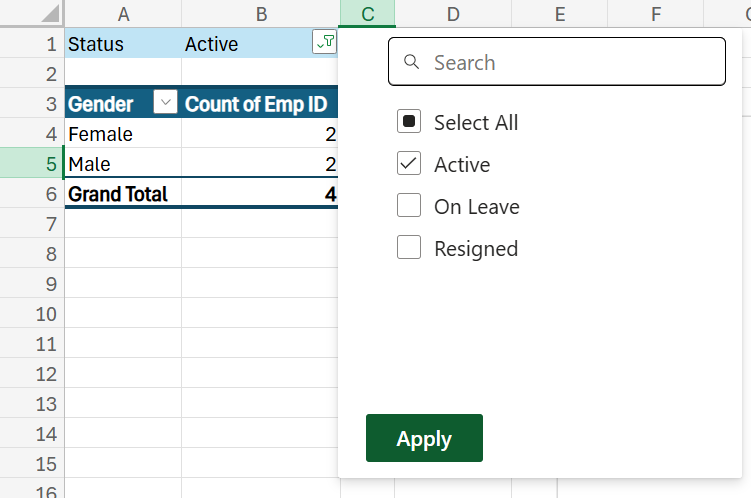The height and width of the screenshot is (498, 751).
Task: Check the On Leave filter option
Action: point(409,206)
